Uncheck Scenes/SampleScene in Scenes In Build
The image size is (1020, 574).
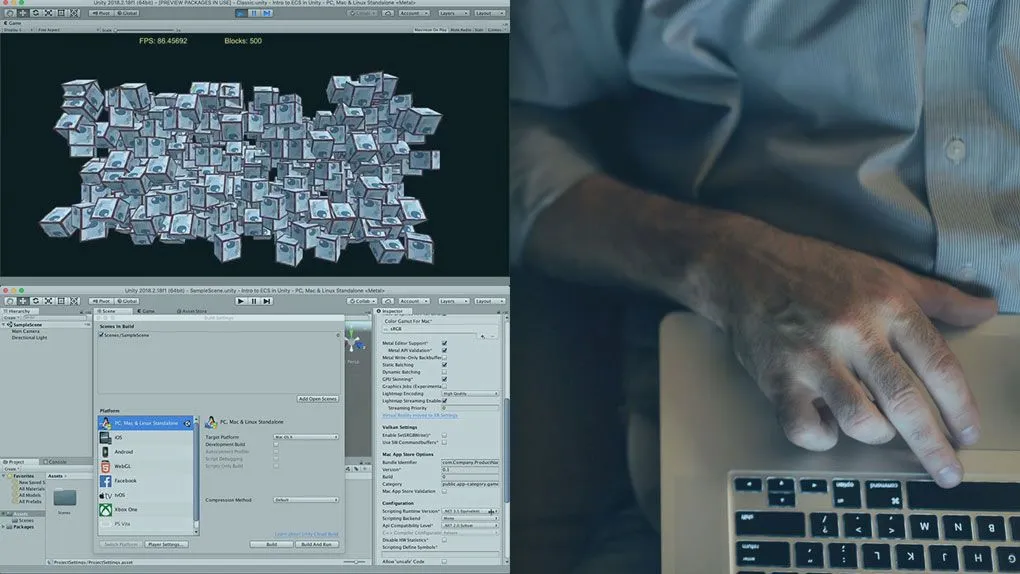pos(101,335)
